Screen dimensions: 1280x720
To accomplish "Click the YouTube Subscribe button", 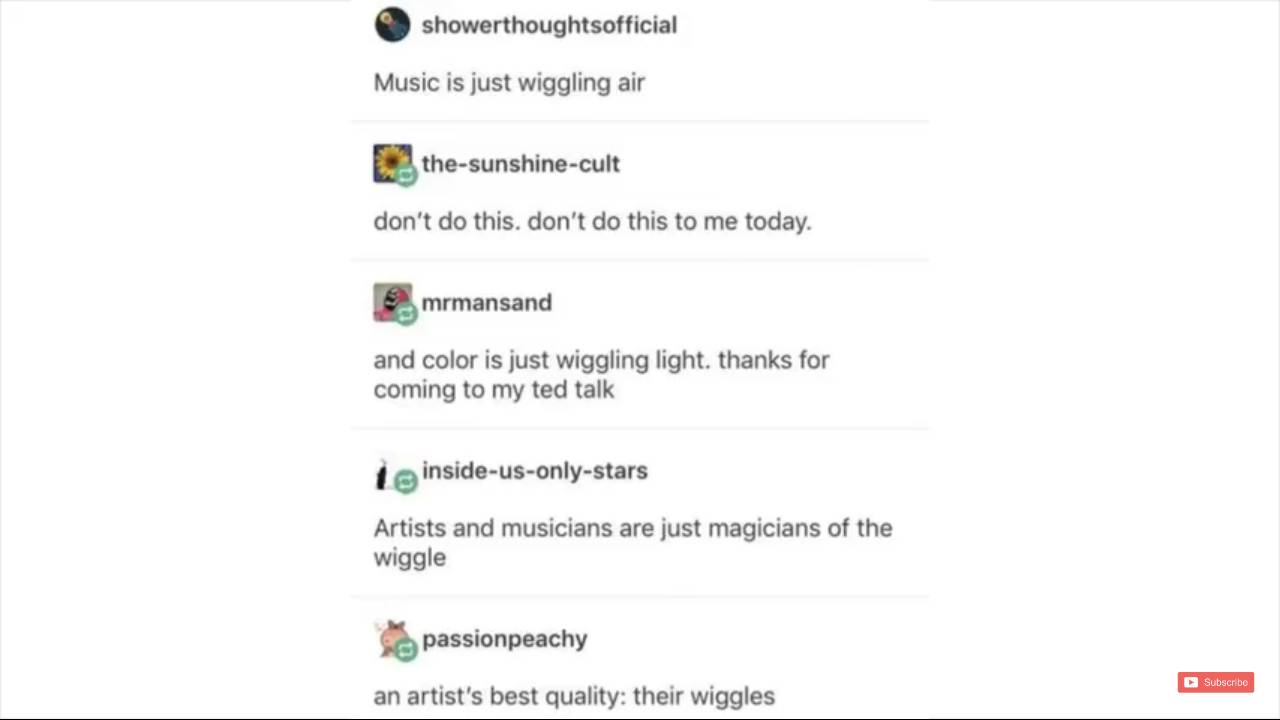I will pos(1215,682).
